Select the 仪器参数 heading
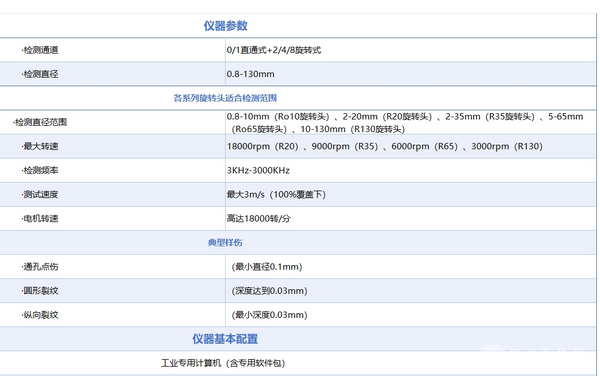Viewport: 600px width, 376px height. pos(225,26)
